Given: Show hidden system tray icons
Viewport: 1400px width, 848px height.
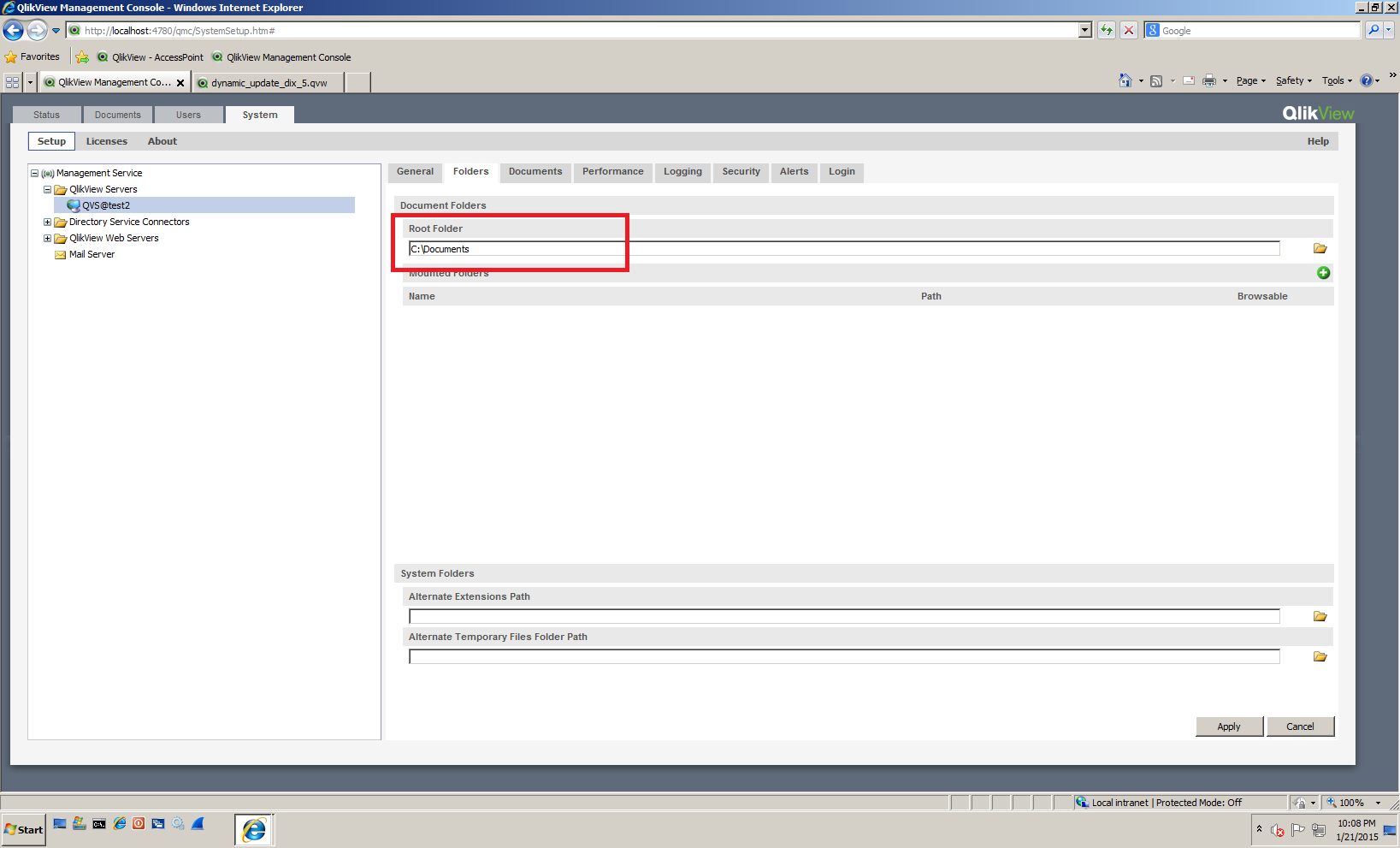Looking at the screenshot, I should click(x=1259, y=829).
